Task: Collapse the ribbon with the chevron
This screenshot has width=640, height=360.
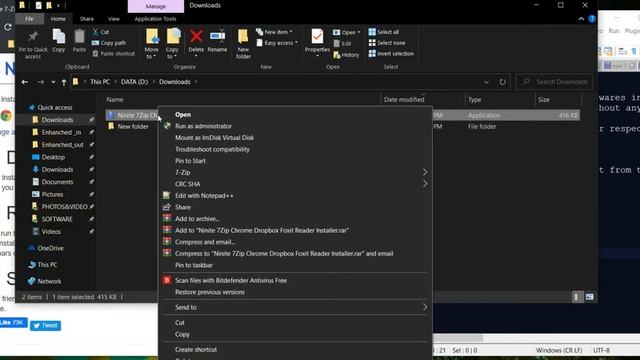Action: coord(581,19)
